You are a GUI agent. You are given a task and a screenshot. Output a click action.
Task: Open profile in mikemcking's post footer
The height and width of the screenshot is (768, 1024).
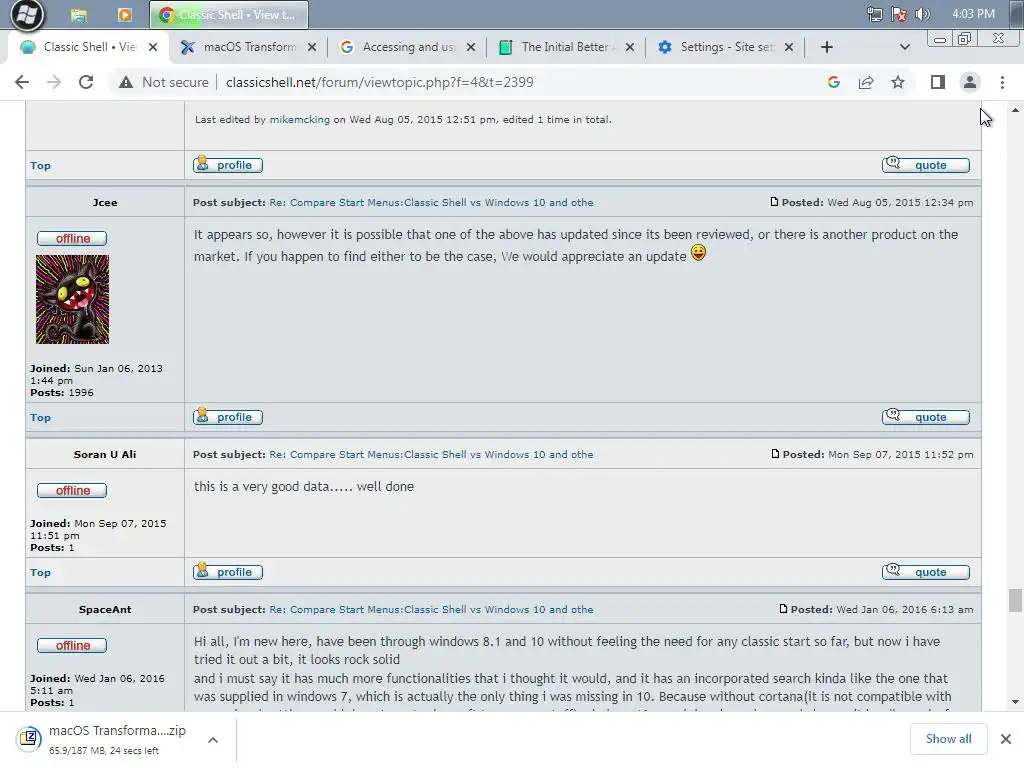(228, 165)
